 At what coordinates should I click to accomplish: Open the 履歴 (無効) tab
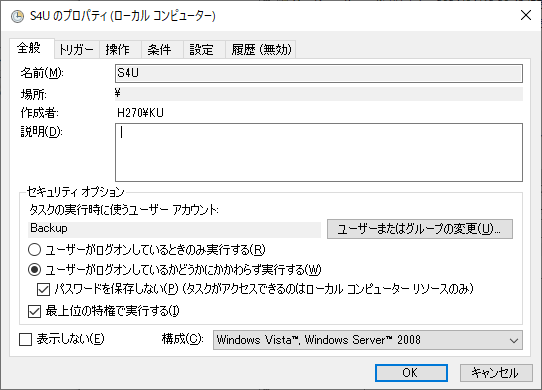coord(261,49)
